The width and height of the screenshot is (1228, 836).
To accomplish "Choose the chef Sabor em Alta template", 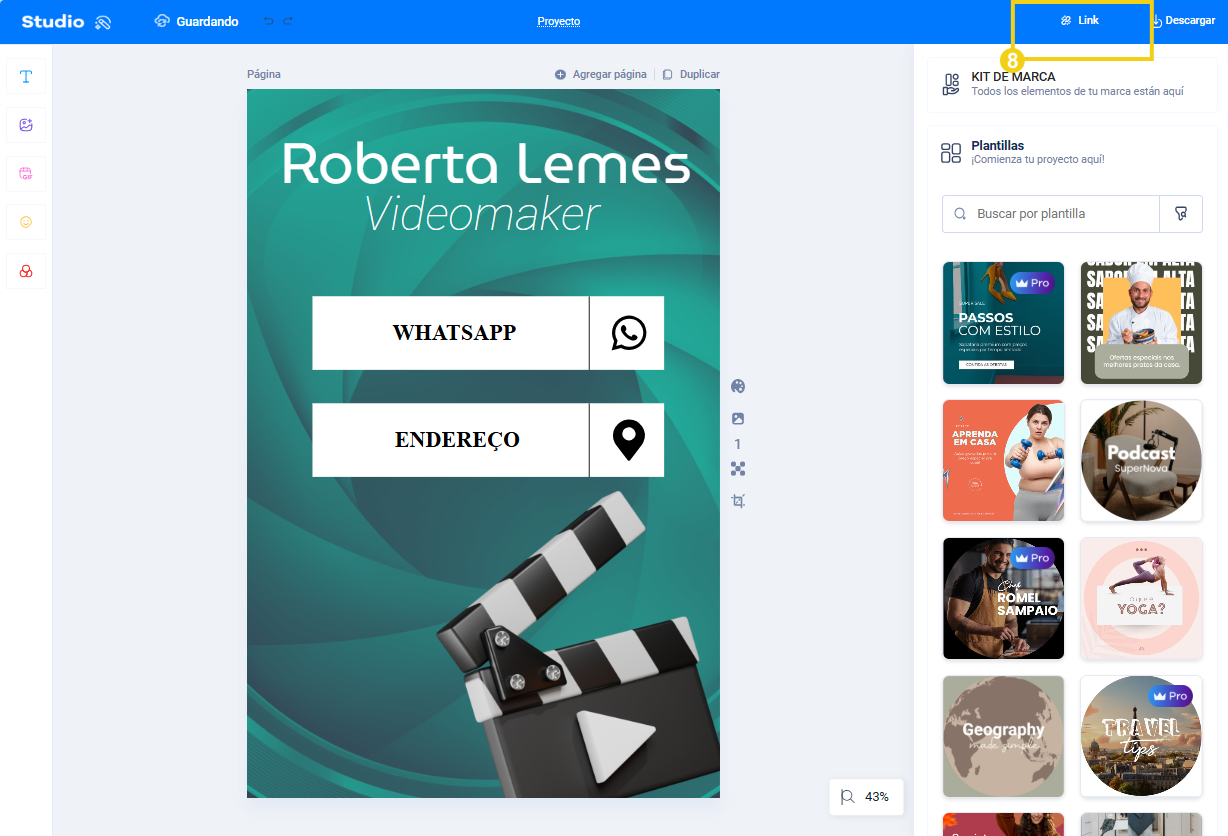I will 1141,323.
